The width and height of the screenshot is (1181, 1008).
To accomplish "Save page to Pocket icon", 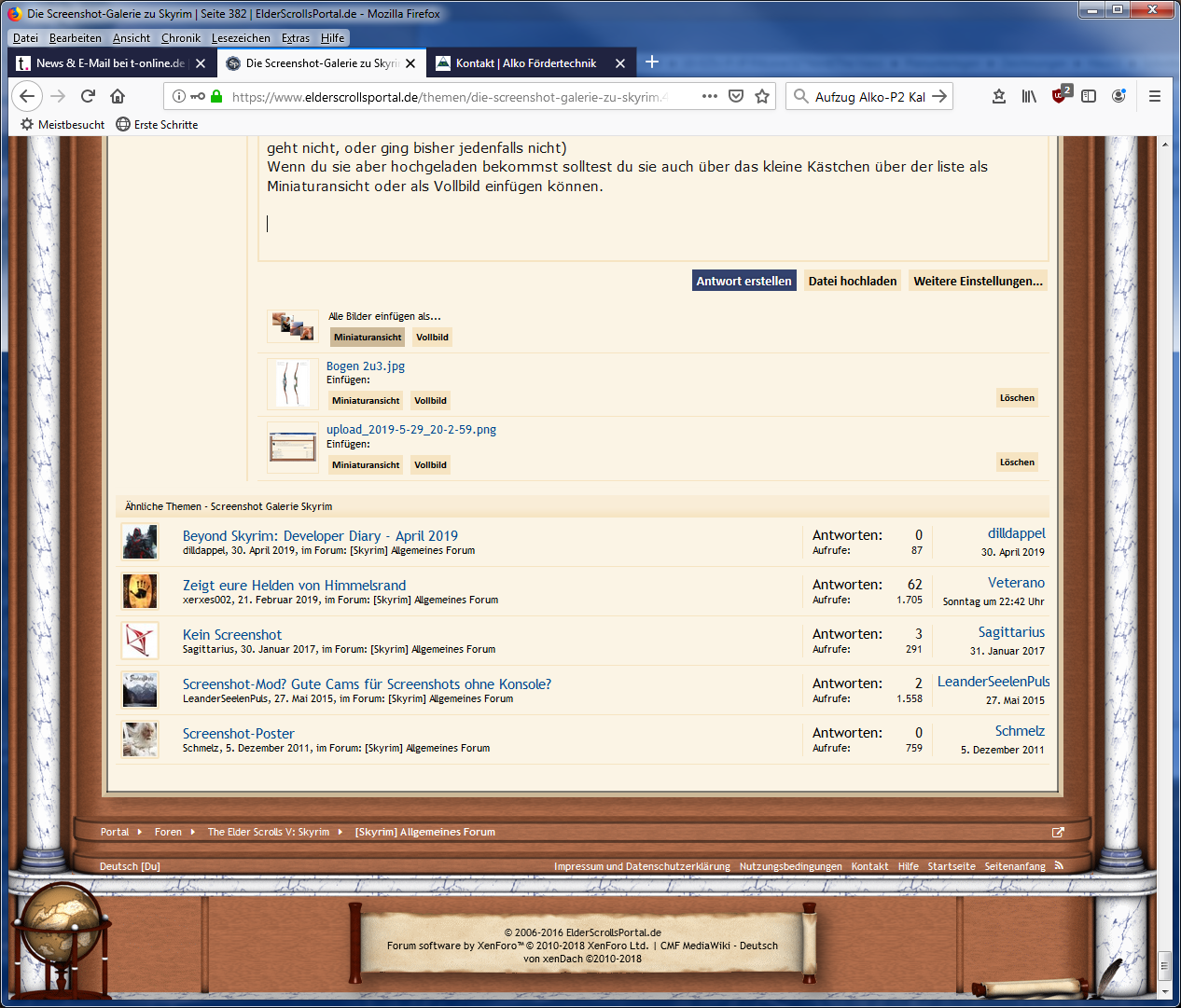I will [736, 96].
